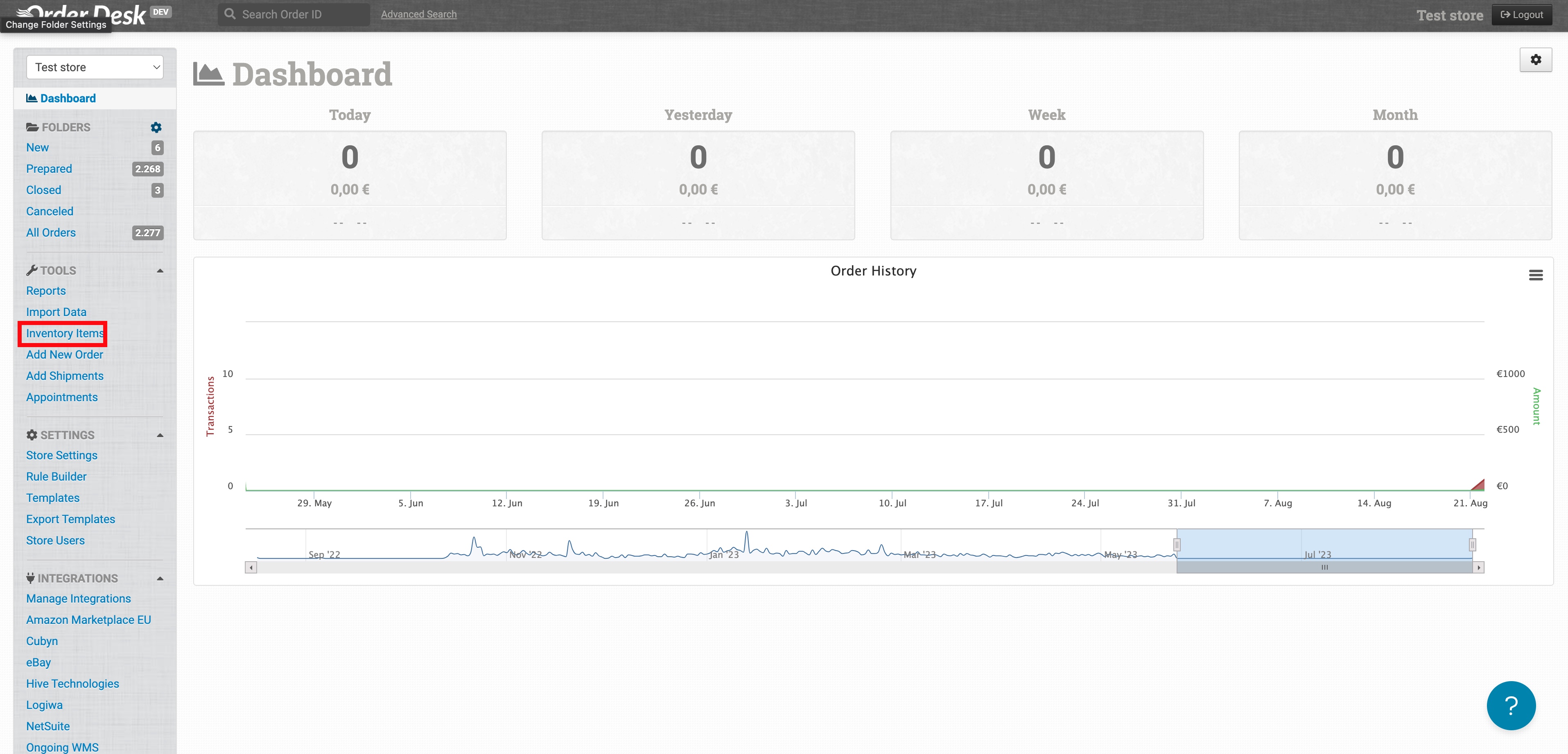Click the Logout button
The height and width of the screenshot is (754, 1568).
pyautogui.click(x=1521, y=15)
